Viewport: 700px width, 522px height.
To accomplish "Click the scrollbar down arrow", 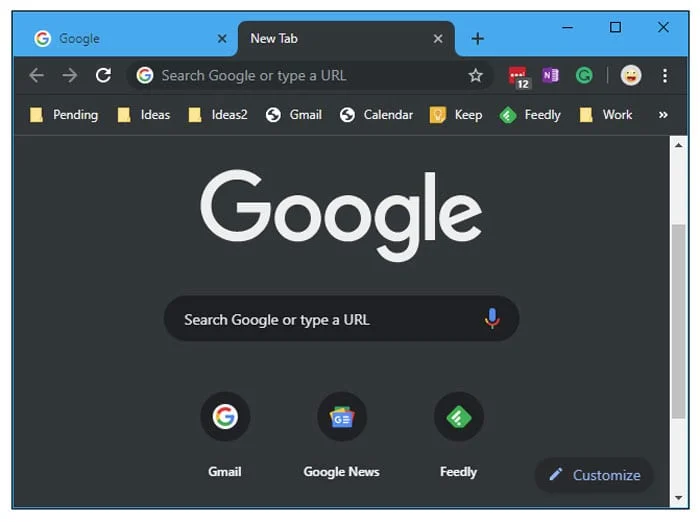I will pos(679,497).
